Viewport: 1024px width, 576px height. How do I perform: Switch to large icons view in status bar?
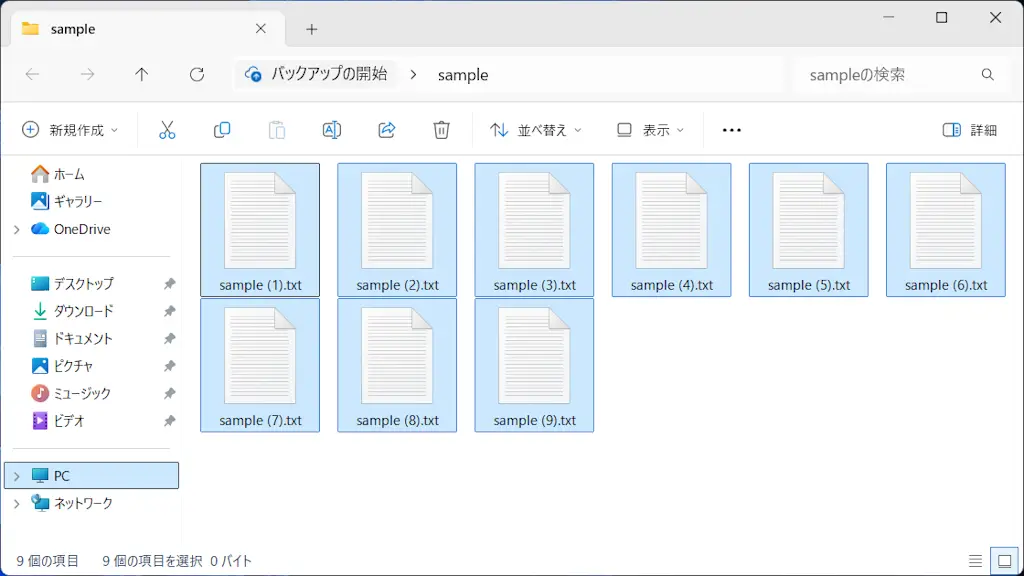(1002, 561)
